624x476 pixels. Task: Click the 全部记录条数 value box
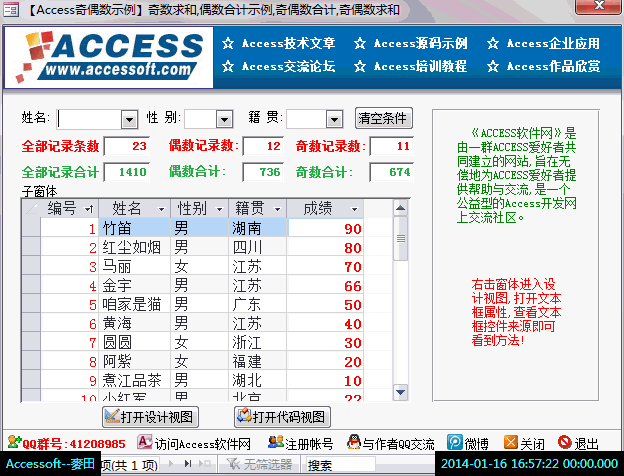click(x=127, y=146)
